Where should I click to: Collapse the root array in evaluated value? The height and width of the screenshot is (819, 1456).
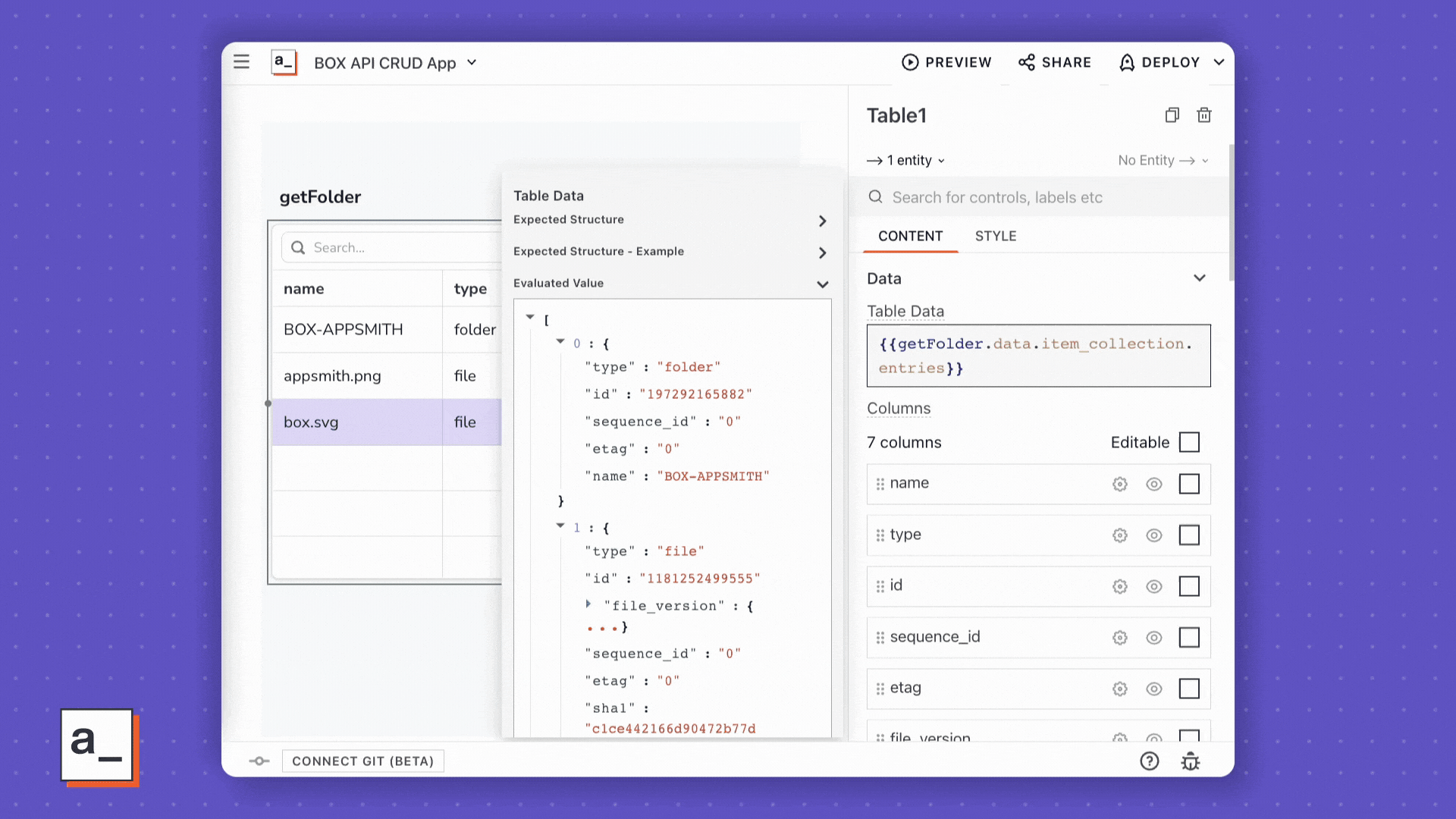click(x=530, y=317)
